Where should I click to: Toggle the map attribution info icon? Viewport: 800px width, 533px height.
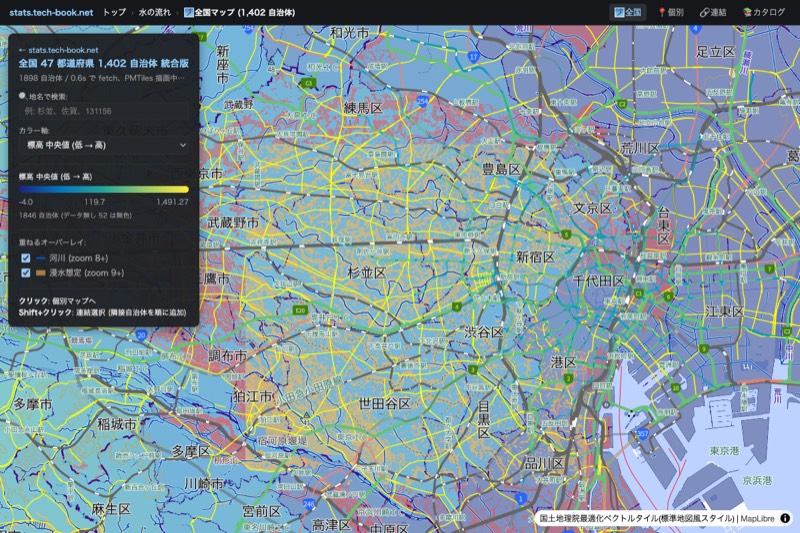click(785, 518)
